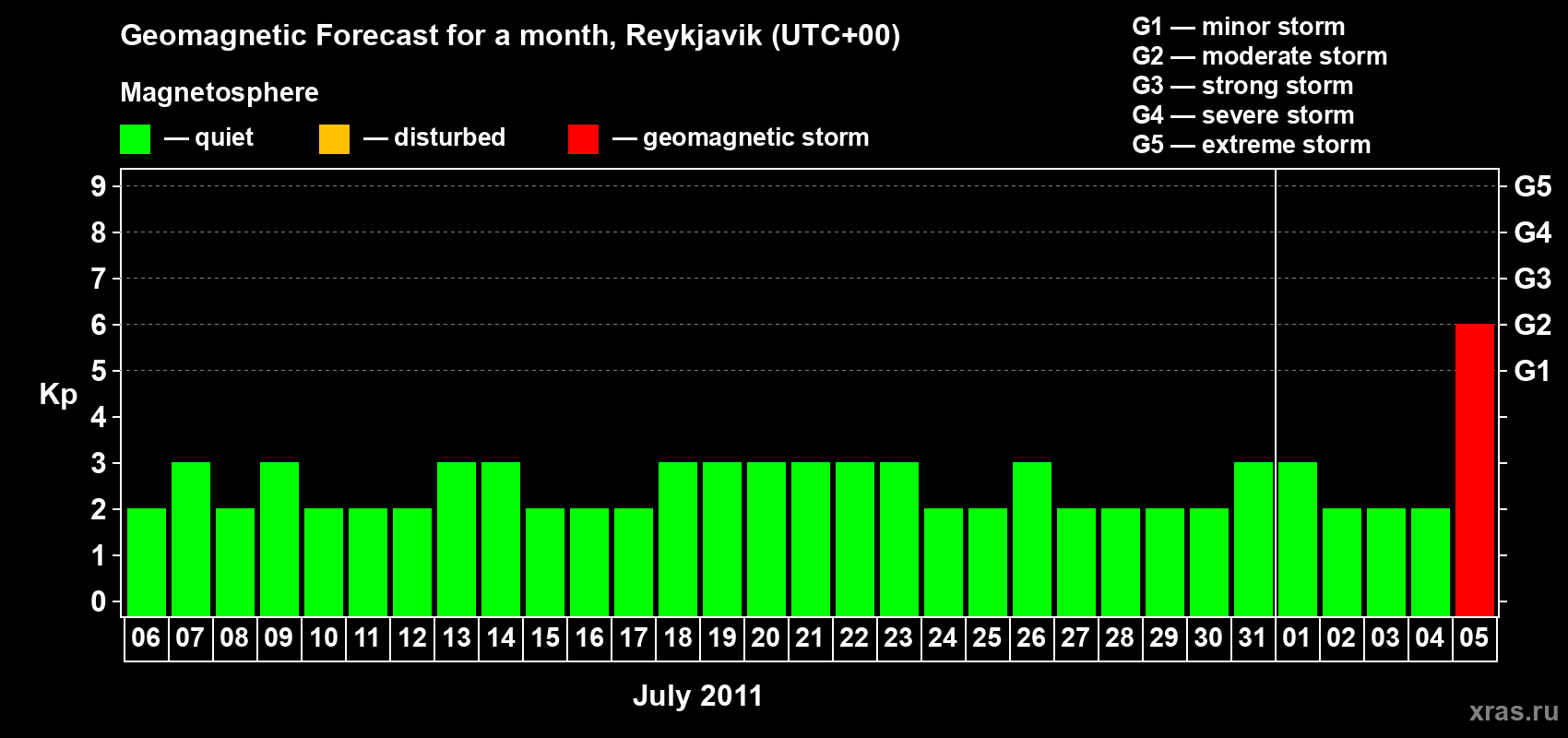Image resolution: width=1568 pixels, height=738 pixels.
Task: Click the bar above date 02
Action: pyautogui.click(x=1341, y=562)
